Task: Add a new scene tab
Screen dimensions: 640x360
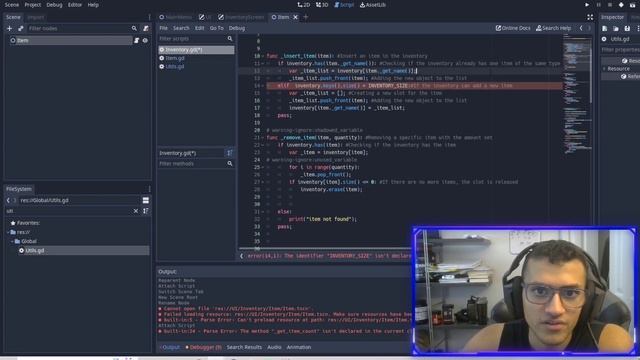Action: coord(306,17)
